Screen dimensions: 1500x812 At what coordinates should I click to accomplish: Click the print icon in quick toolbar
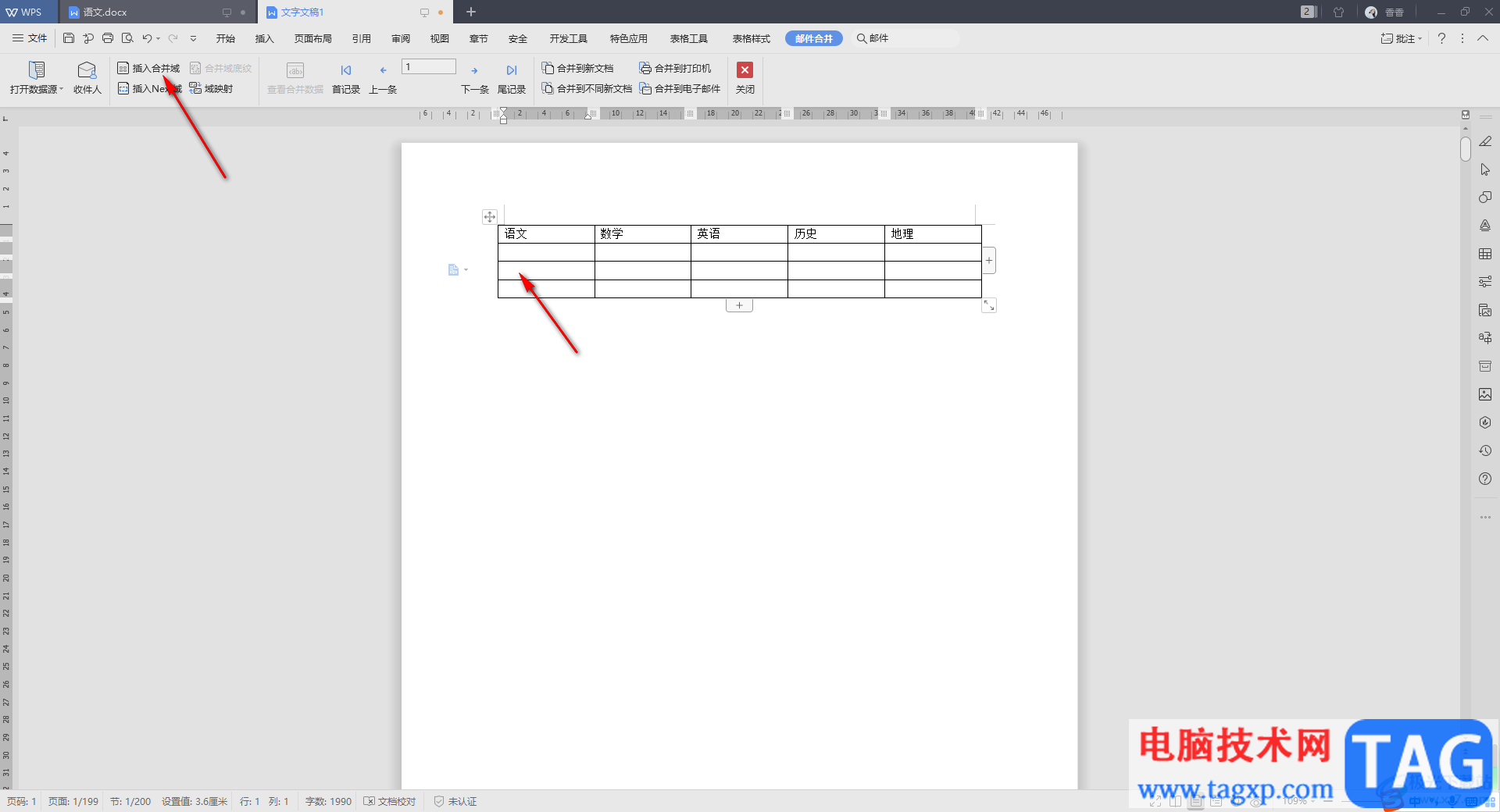pos(108,38)
